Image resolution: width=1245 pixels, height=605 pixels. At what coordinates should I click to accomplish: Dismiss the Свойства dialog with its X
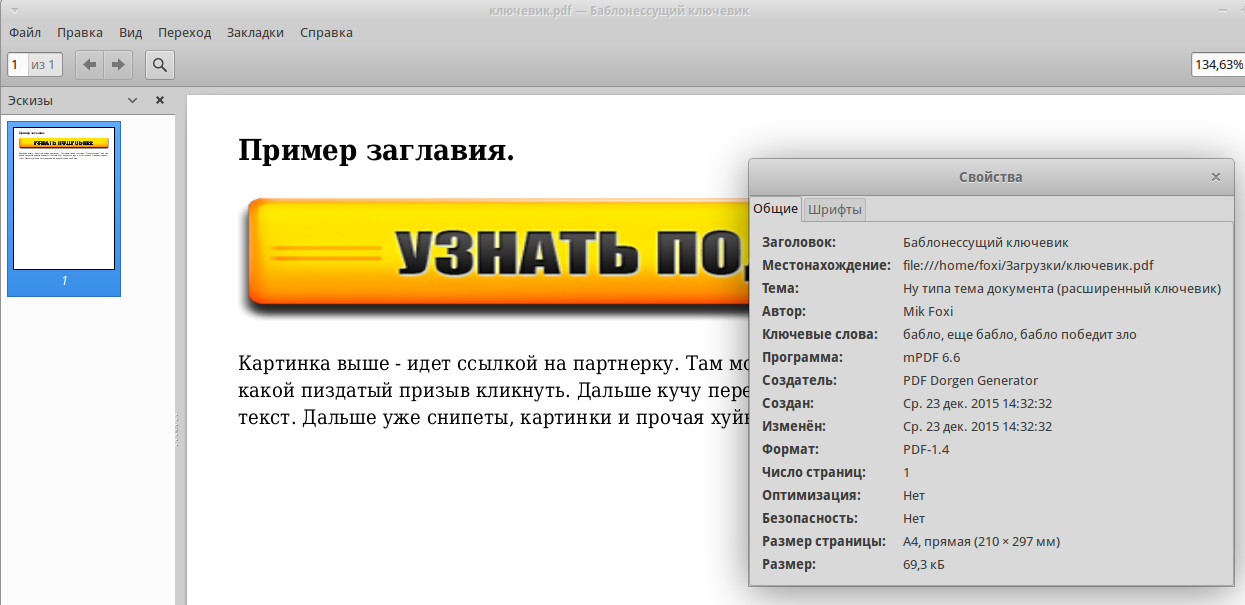tap(1215, 177)
